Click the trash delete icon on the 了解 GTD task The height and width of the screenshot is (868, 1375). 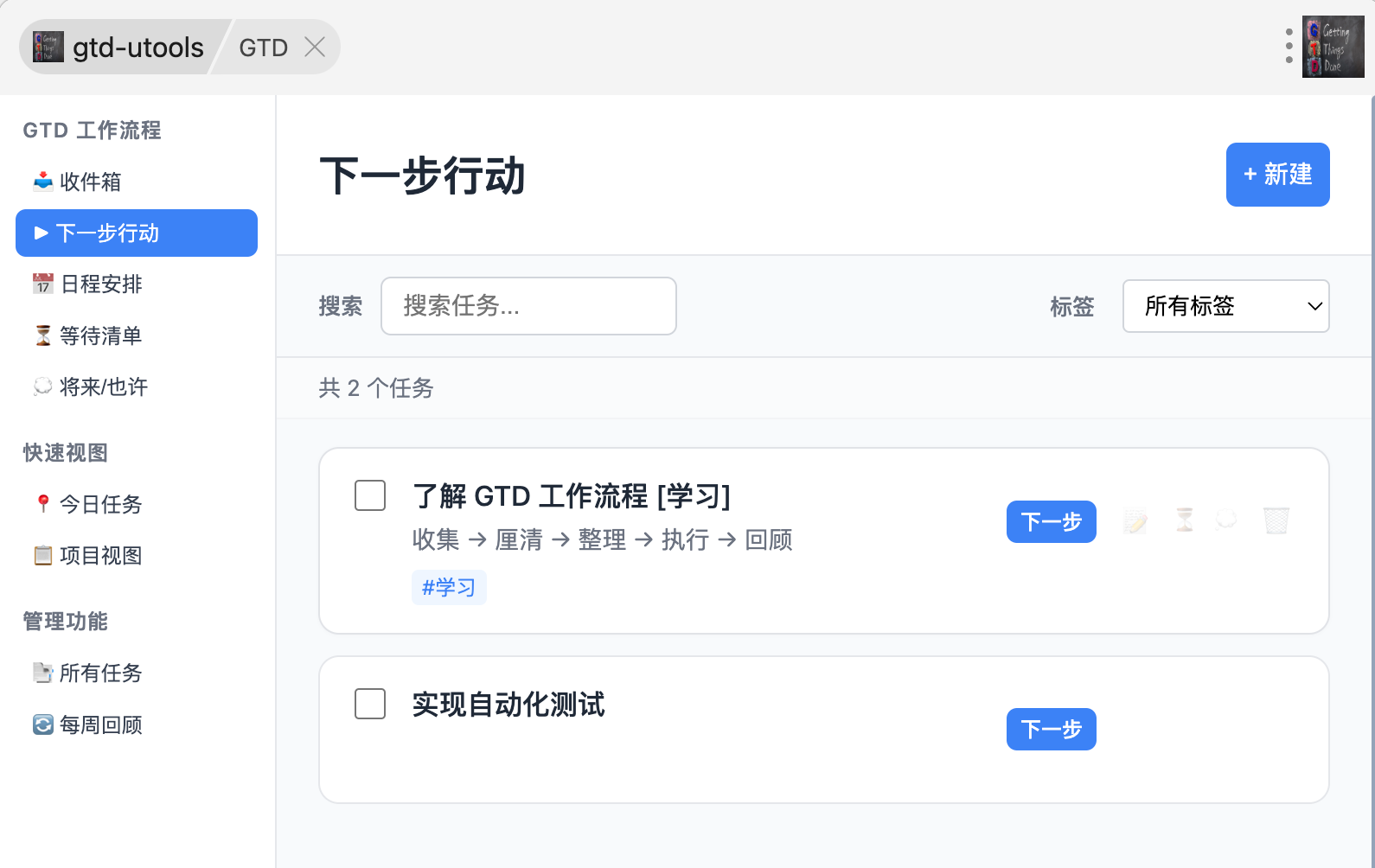(x=1276, y=520)
